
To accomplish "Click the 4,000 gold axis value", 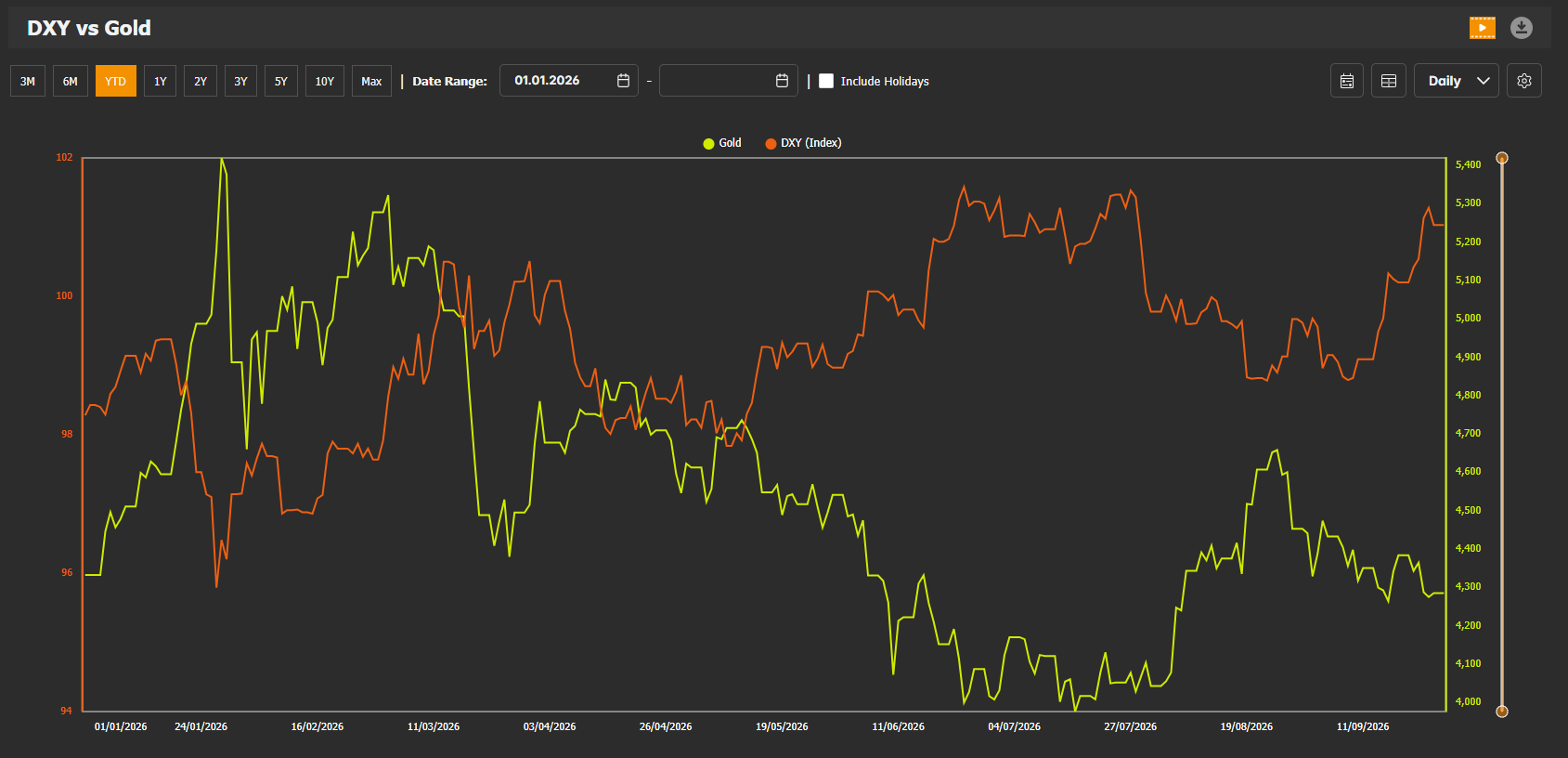I will (x=1469, y=701).
